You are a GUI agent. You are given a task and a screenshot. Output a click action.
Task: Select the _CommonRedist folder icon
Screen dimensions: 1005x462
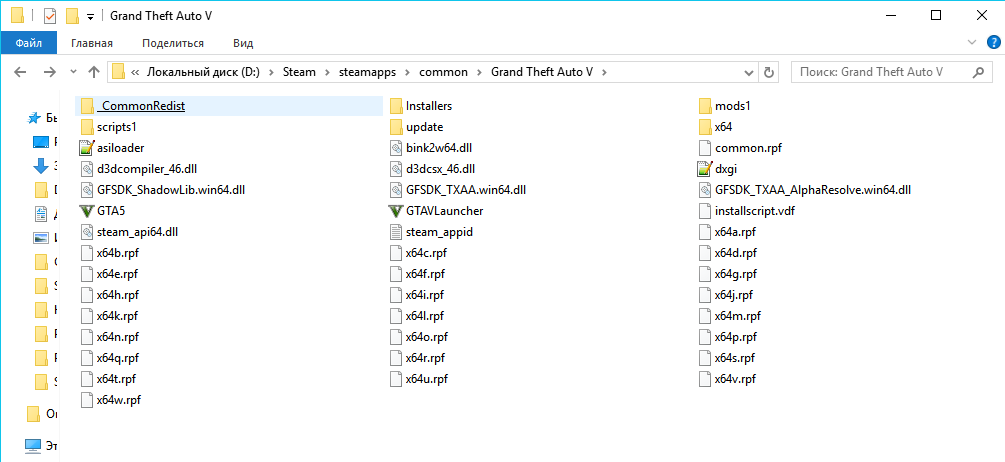[87, 106]
